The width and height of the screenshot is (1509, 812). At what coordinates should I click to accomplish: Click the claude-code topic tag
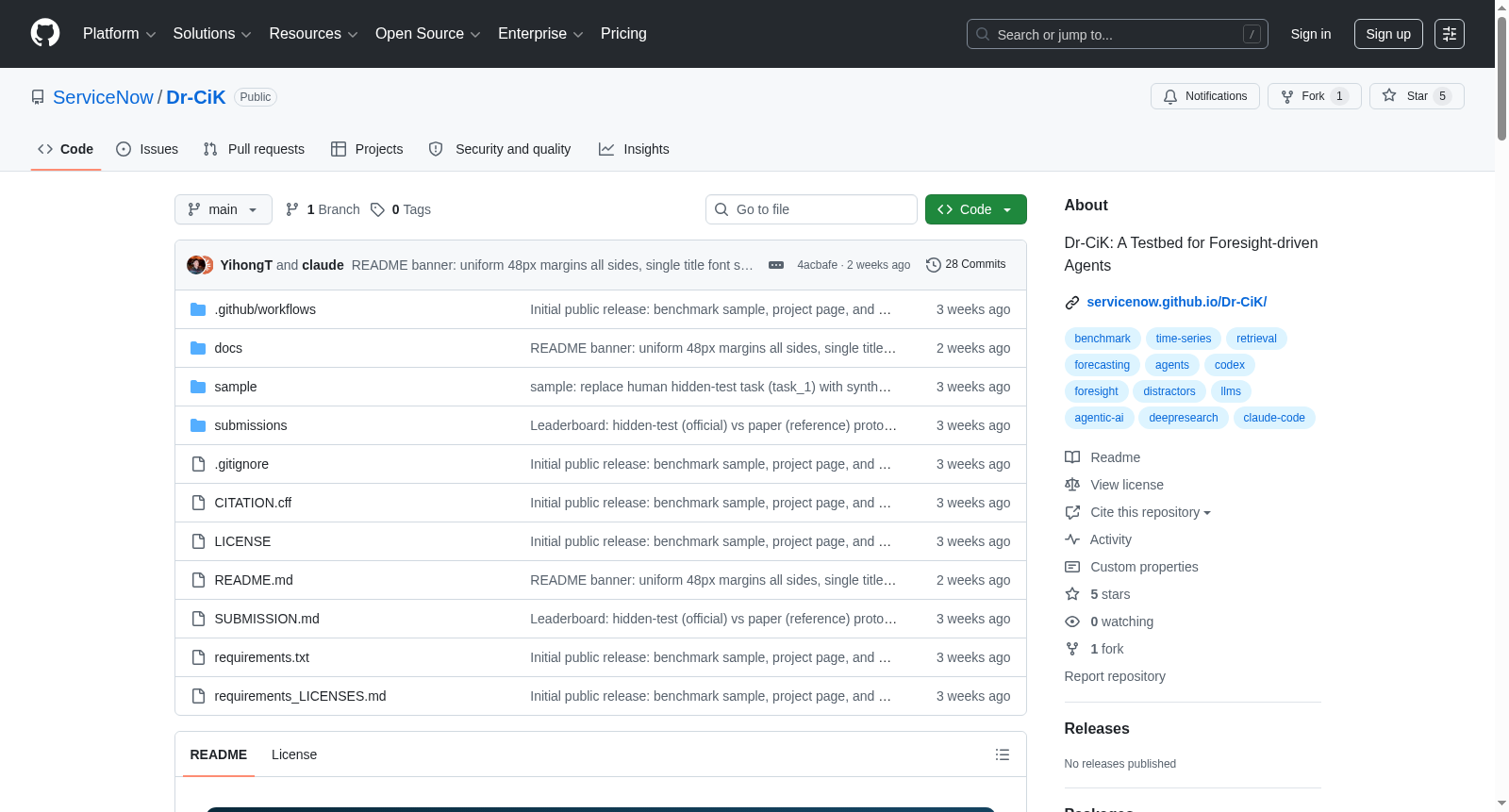click(1274, 418)
